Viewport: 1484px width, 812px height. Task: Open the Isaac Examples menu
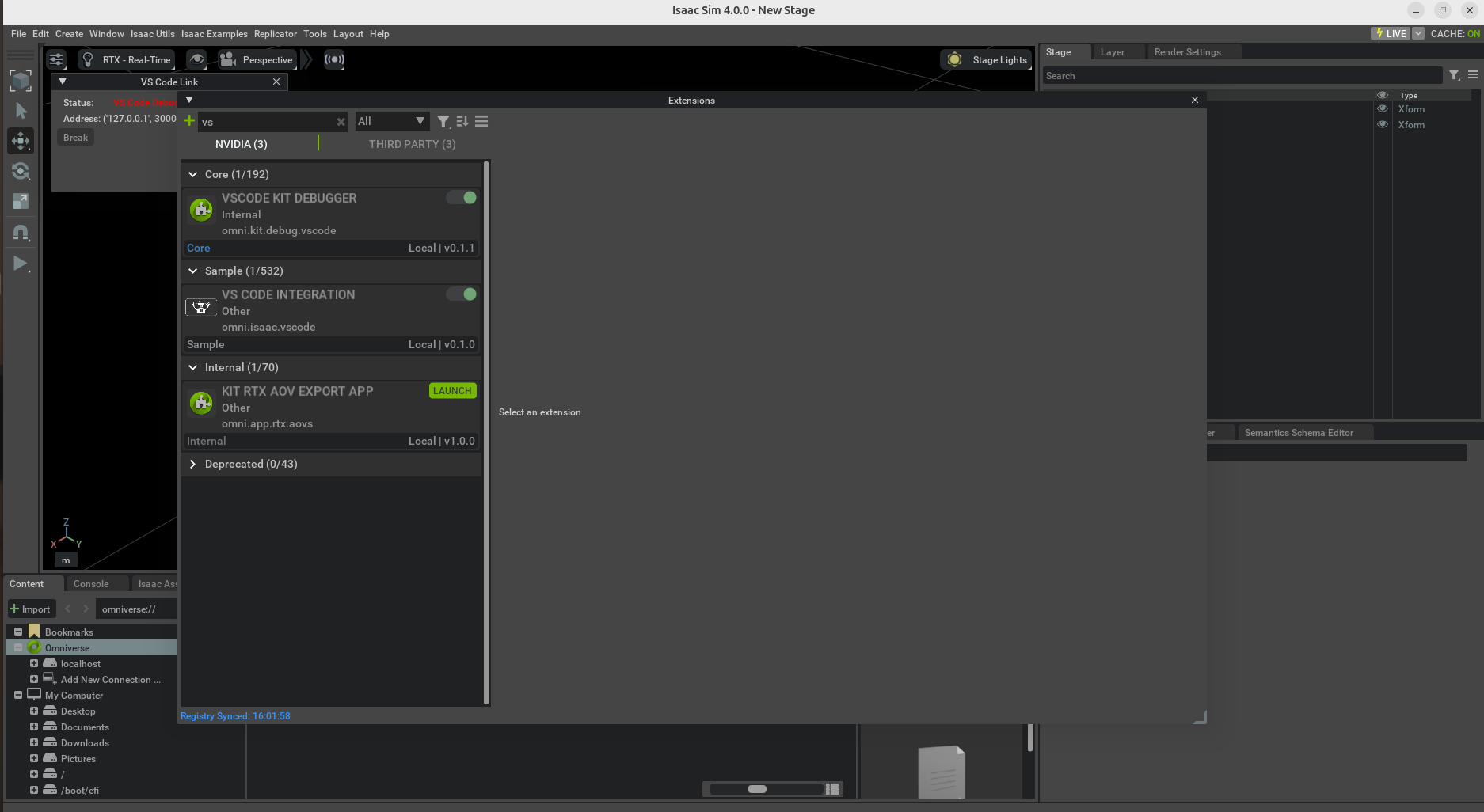pyautogui.click(x=214, y=34)
